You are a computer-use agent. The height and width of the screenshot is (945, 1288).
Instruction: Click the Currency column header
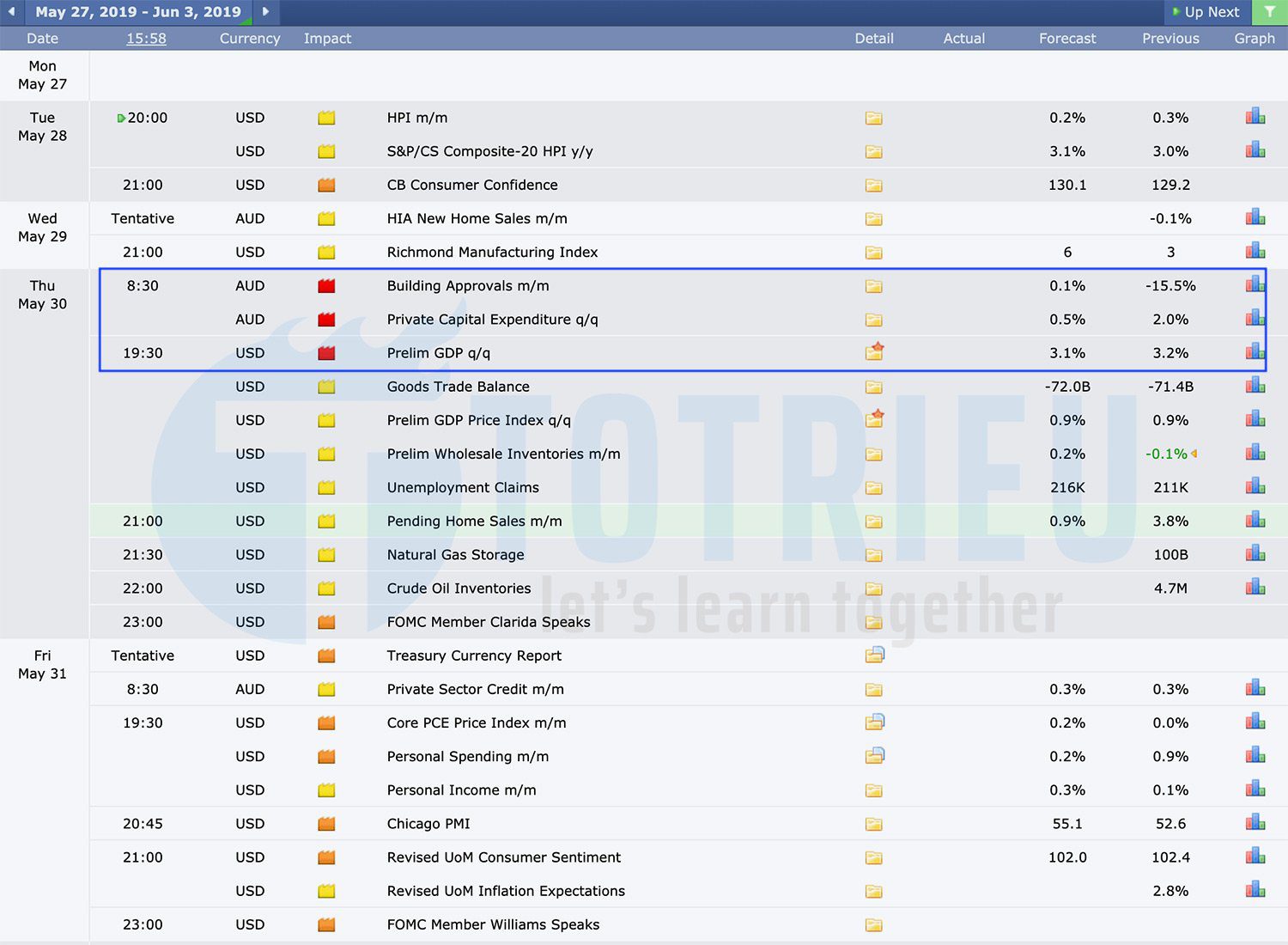point(249,39)
